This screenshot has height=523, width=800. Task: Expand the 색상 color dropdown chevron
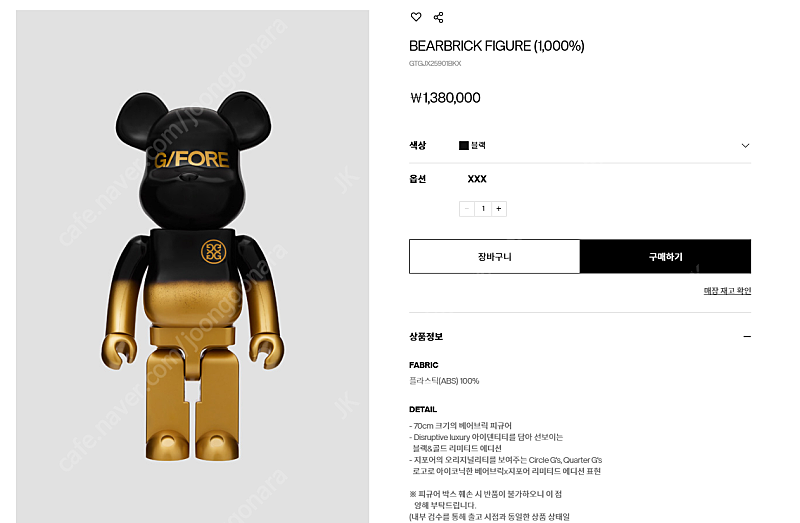coord(745,146)
